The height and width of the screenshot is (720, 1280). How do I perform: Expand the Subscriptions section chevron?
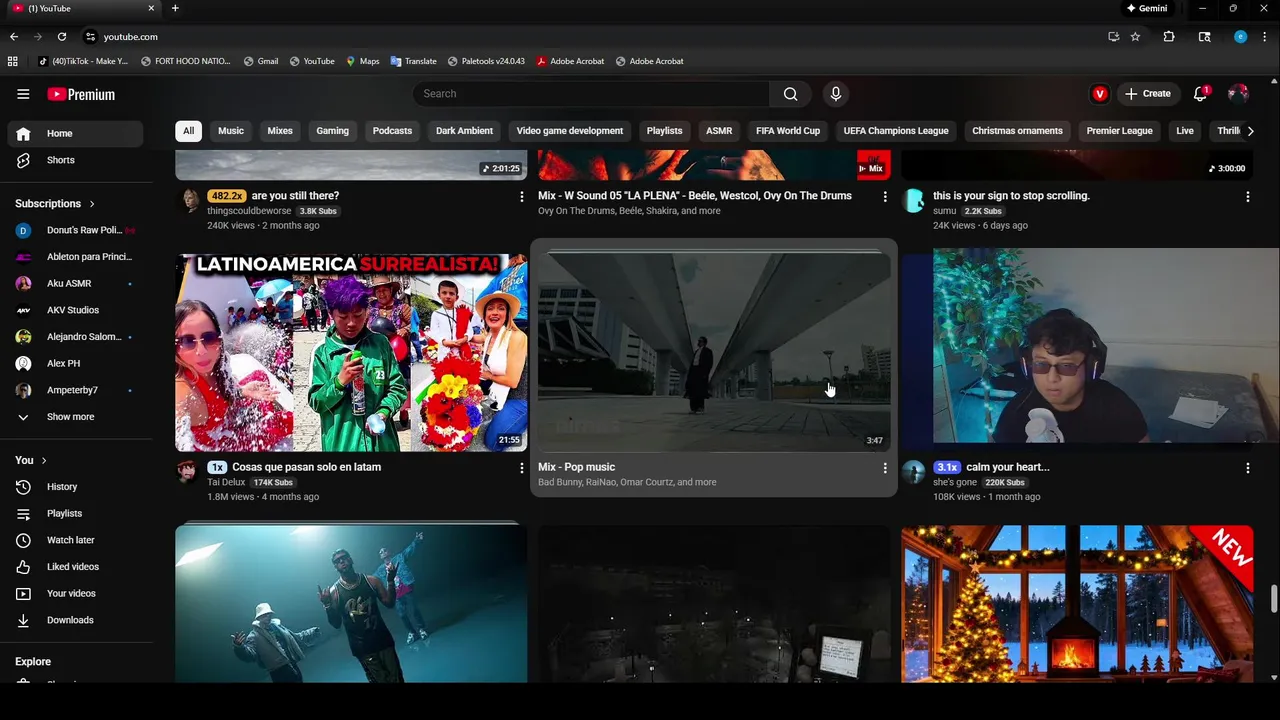pyautogui.click(x=92, y=204)
